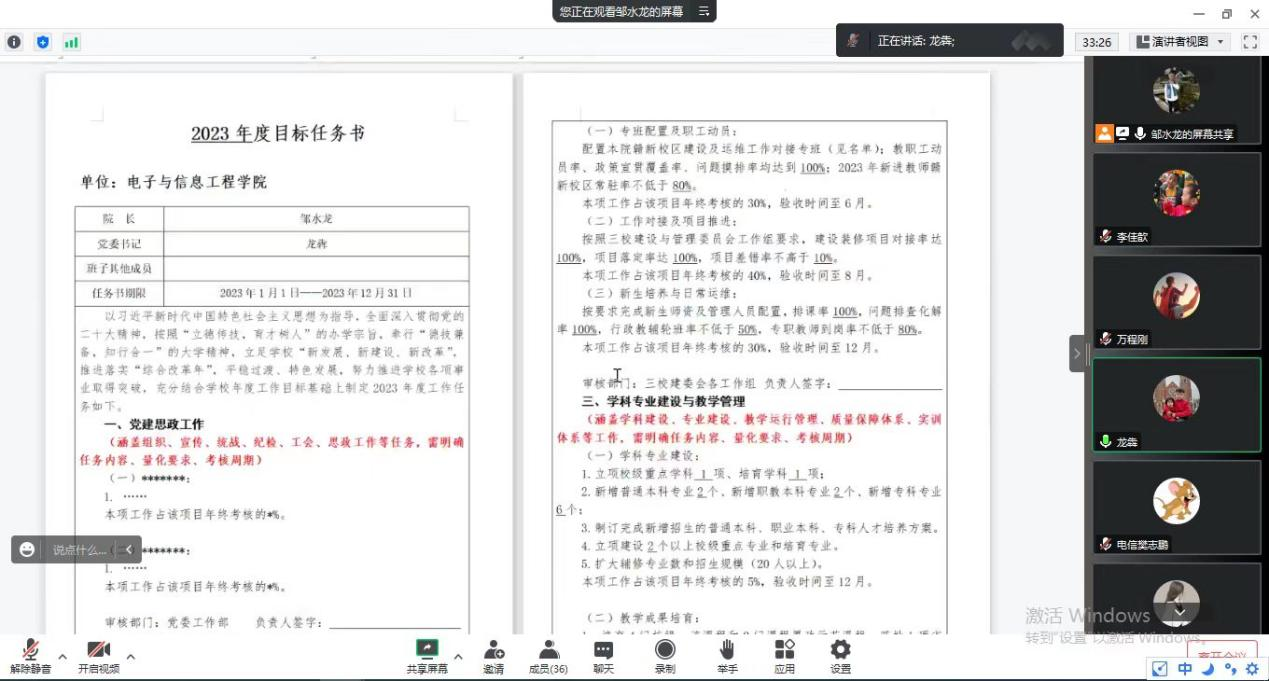The height and width of the screenshot is (681, 1269).
Task: Select 龙犇 participant video tile
Action: 1176,404
